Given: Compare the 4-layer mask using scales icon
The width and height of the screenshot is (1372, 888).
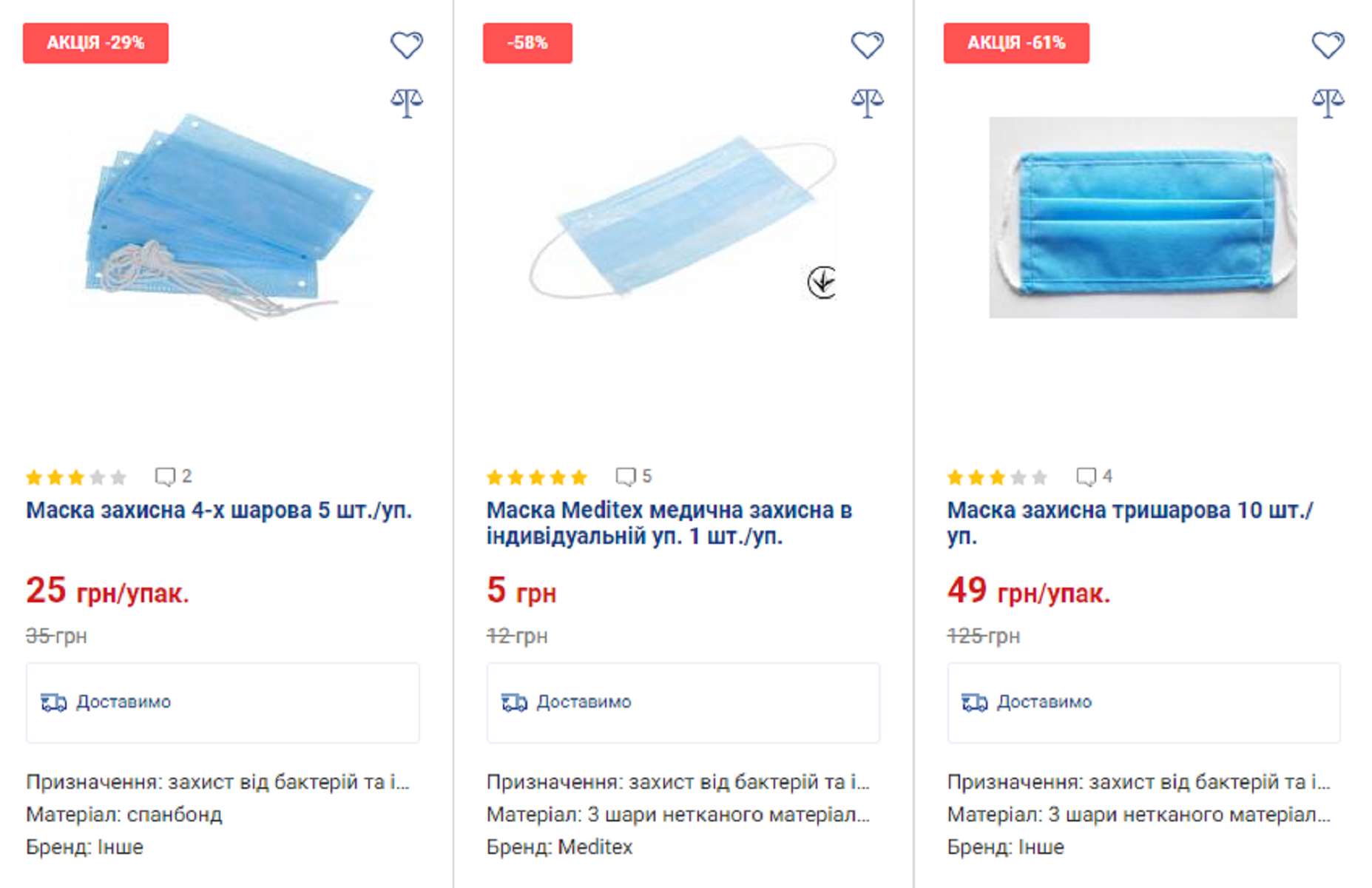Looking at the screenshot, I should tap(406, 102).
